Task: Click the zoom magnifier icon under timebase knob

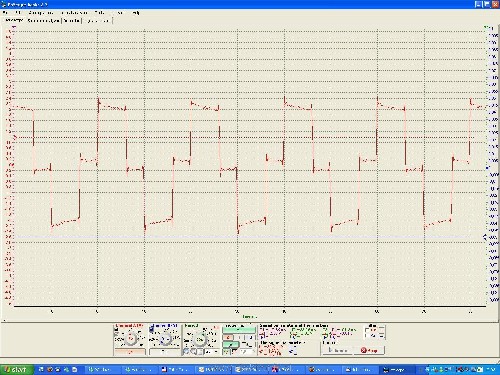Action: tap(186, 351)
